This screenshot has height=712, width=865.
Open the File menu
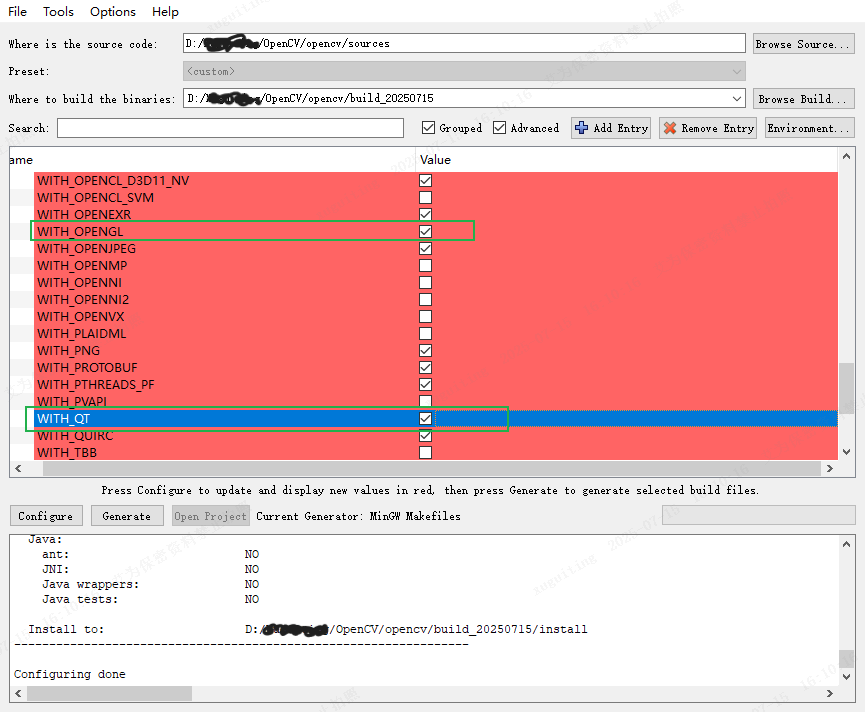[x=17, y=12]
